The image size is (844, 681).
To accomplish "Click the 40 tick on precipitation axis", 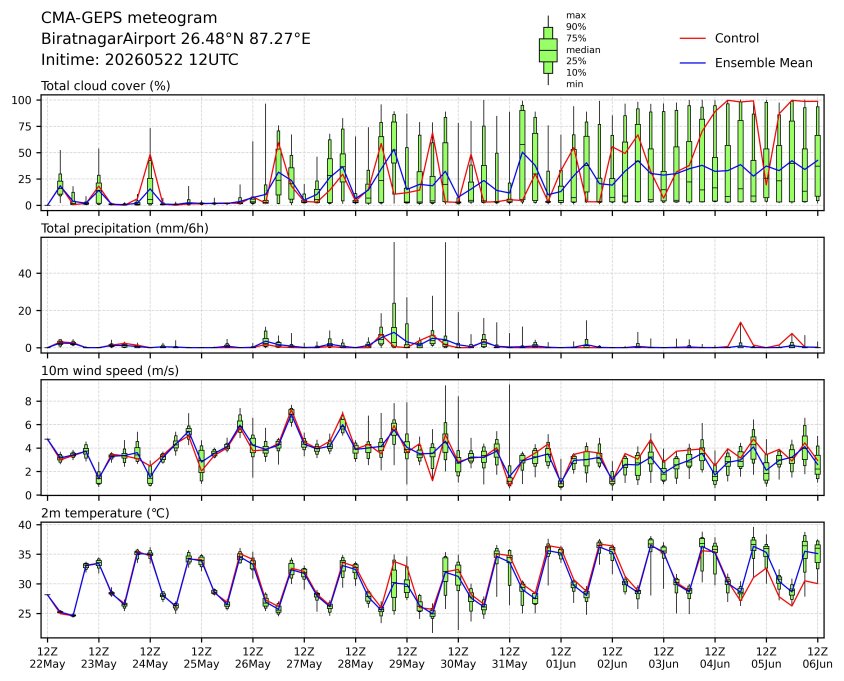I will (x=26, y=273).
